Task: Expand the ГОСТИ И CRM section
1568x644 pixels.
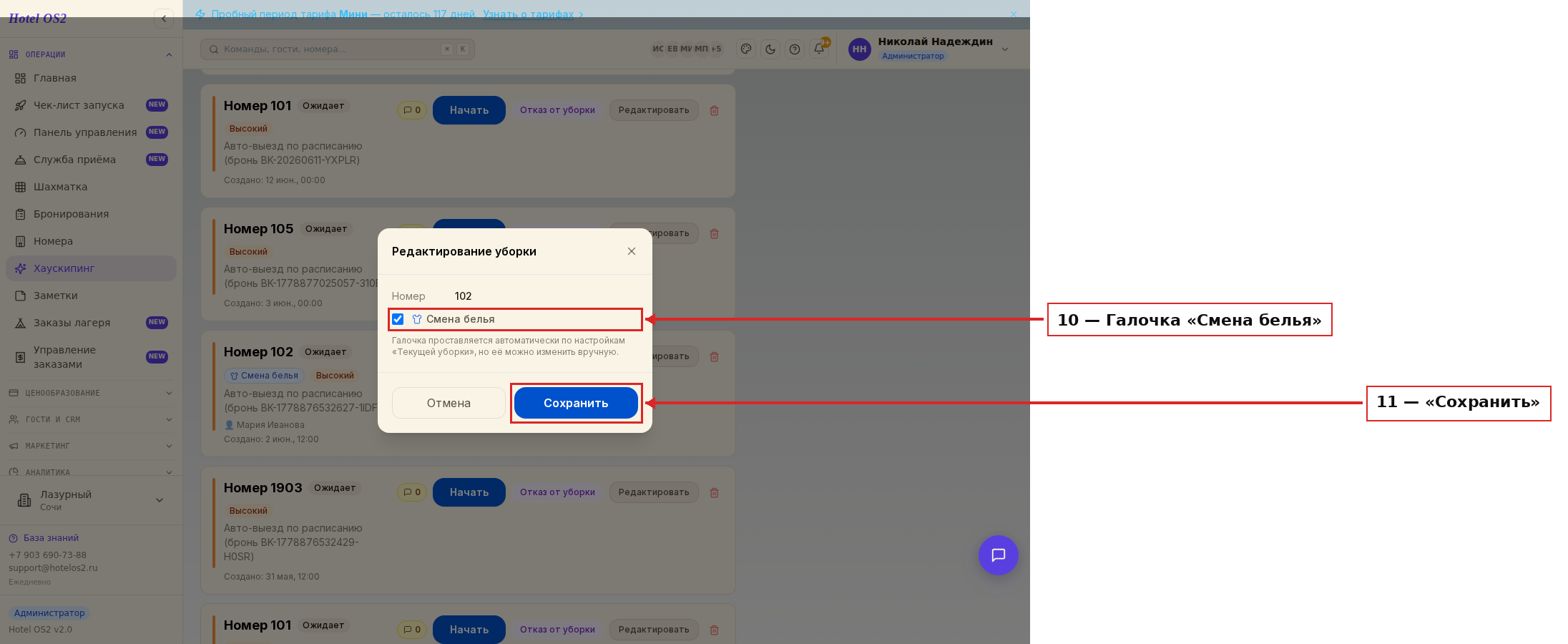Action: 90,419
